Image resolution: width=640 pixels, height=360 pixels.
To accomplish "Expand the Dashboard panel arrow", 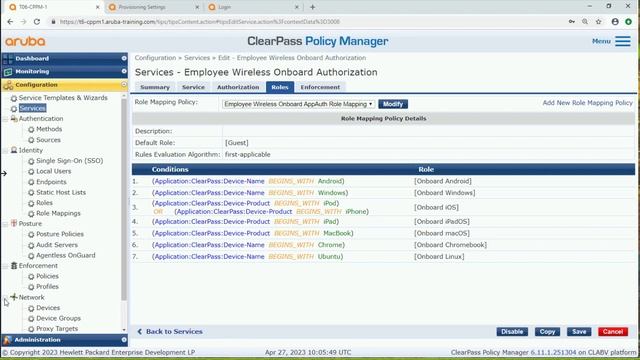I will point(124,58).
